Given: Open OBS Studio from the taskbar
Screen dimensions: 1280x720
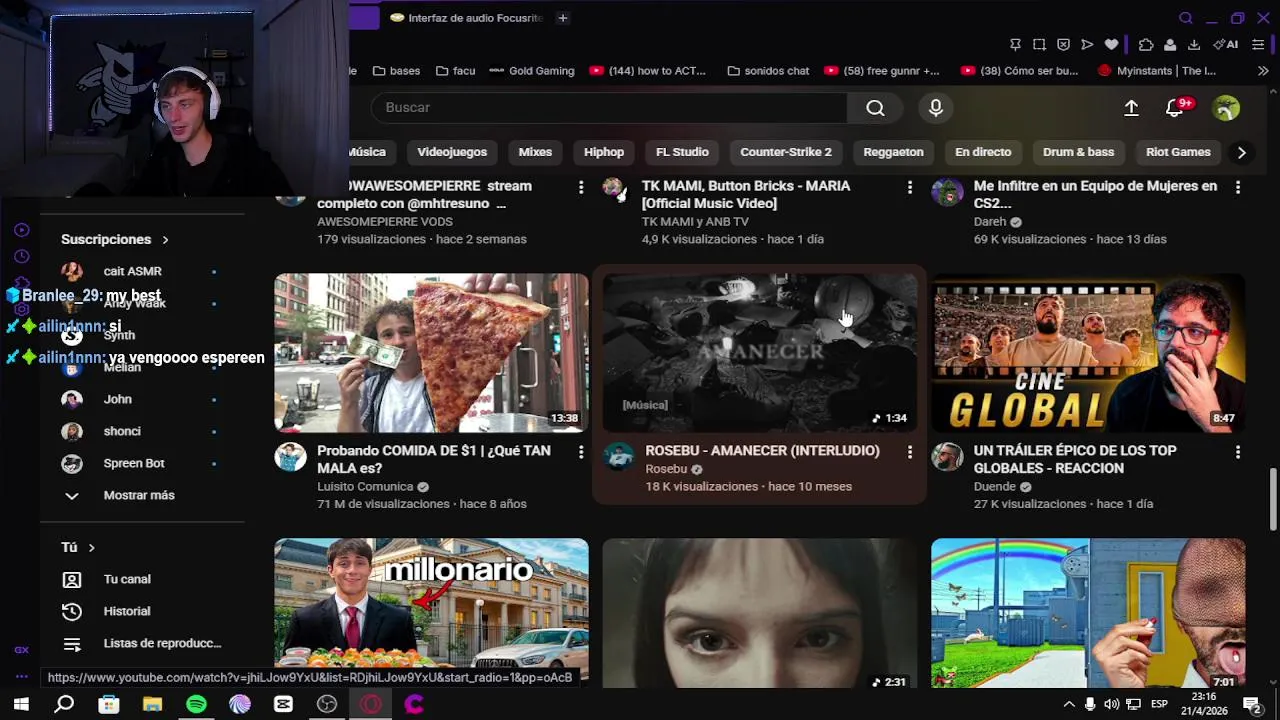Looking at the screenshot, I should [x=327, y=704].
